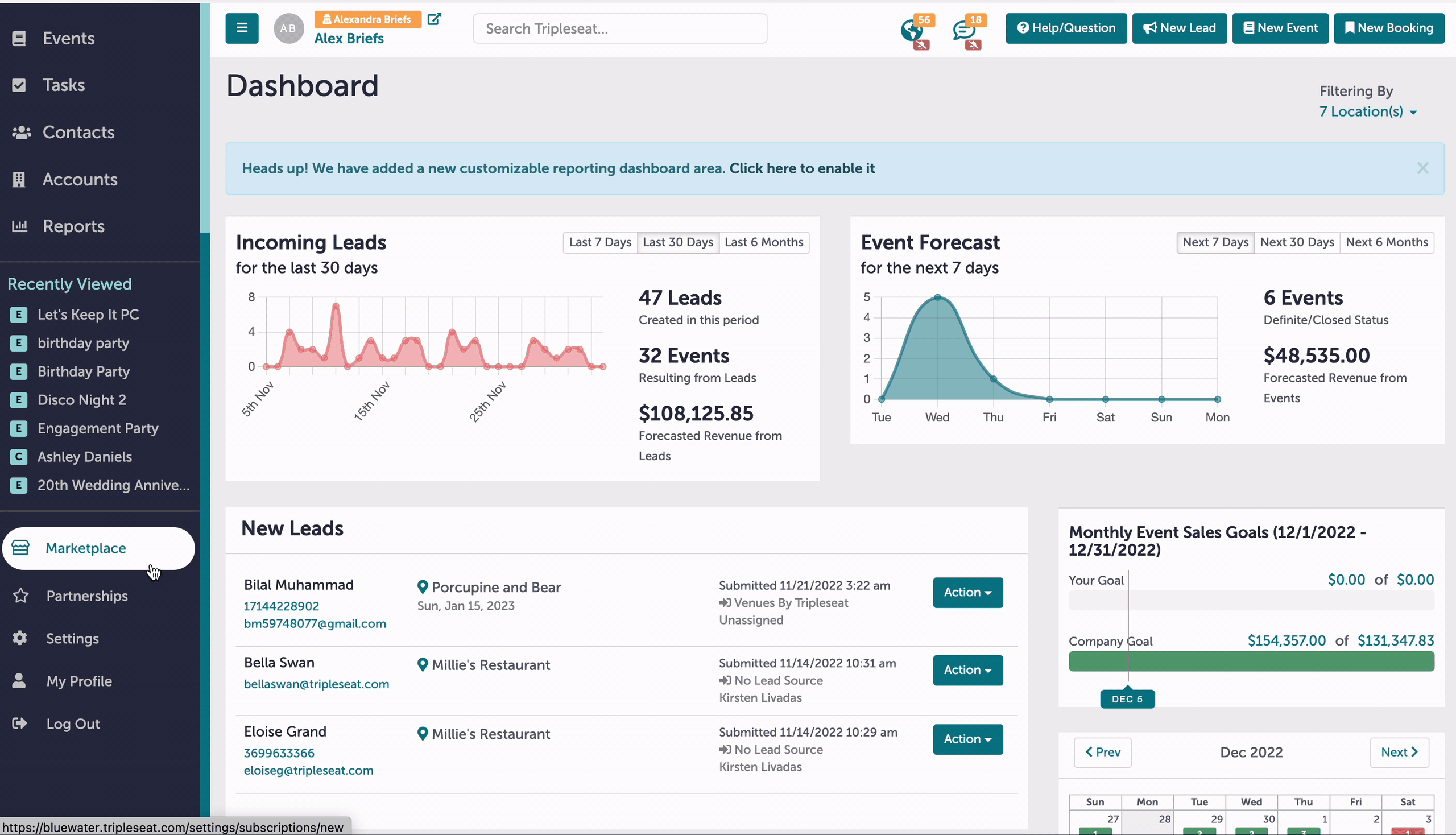
Task: Click the location pin in Eloise Grand's row
Action: click(x=423, y=734)
